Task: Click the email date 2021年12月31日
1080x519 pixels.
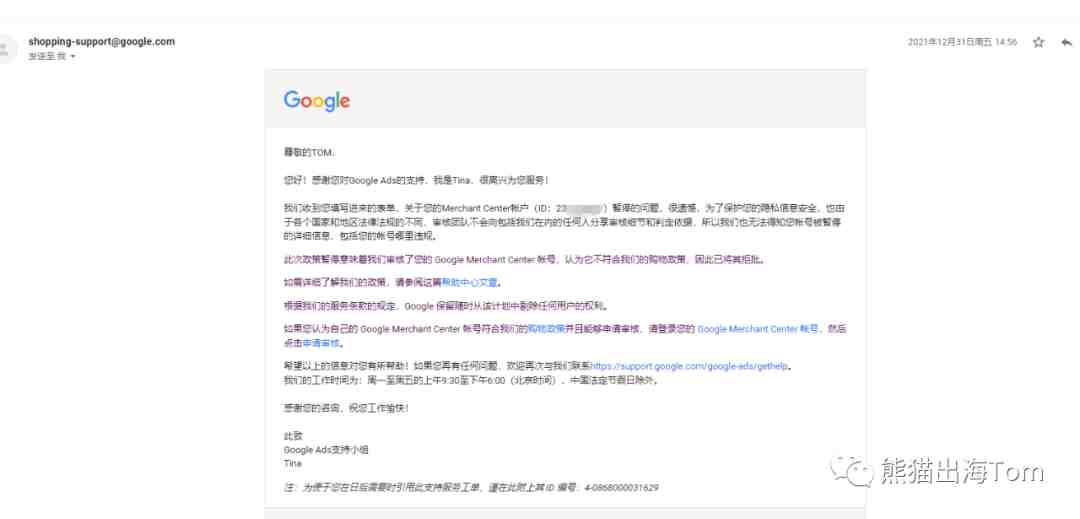Action: tap(962, 42)
